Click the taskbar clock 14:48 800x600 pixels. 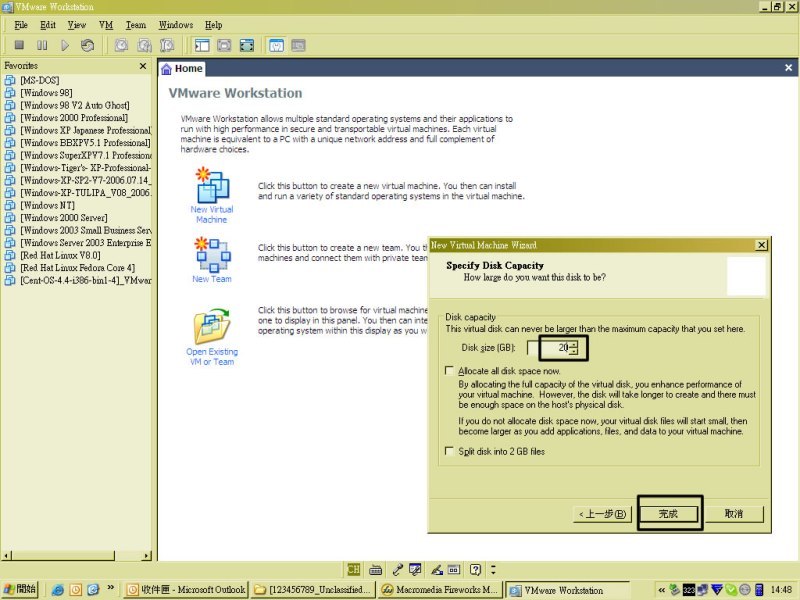(x=781, y=590)
